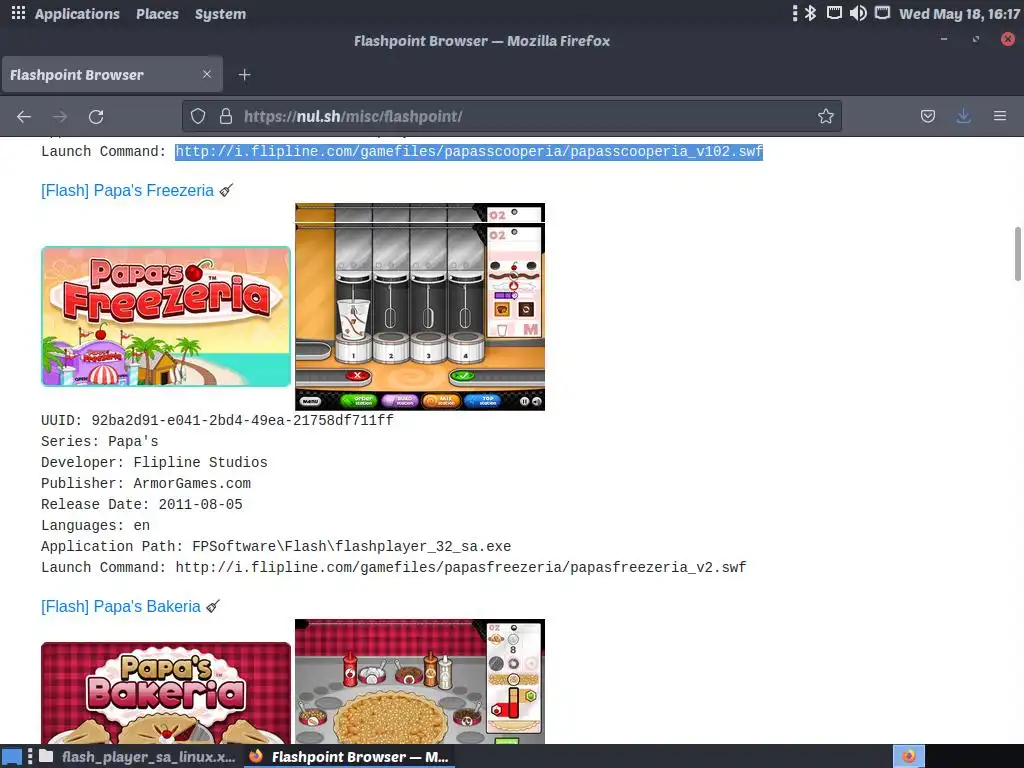The image size is (1024, 768).
Task: Save page to Pocket
Action: tap(927, 116)
